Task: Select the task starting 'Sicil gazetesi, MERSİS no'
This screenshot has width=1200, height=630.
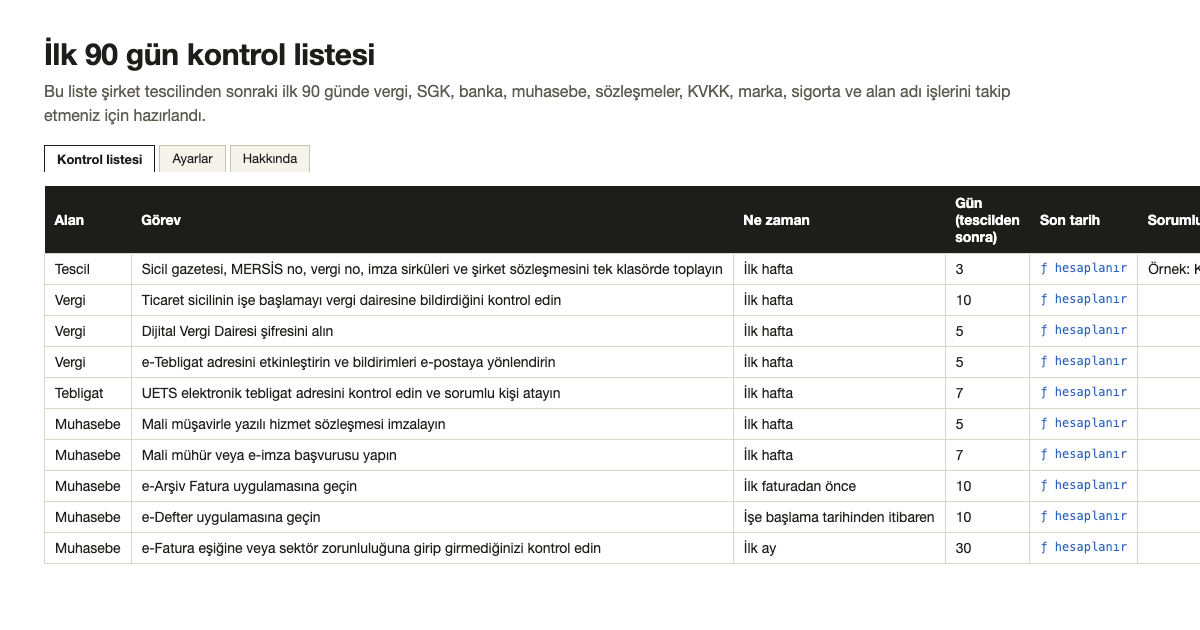Action: click(433, 269)
